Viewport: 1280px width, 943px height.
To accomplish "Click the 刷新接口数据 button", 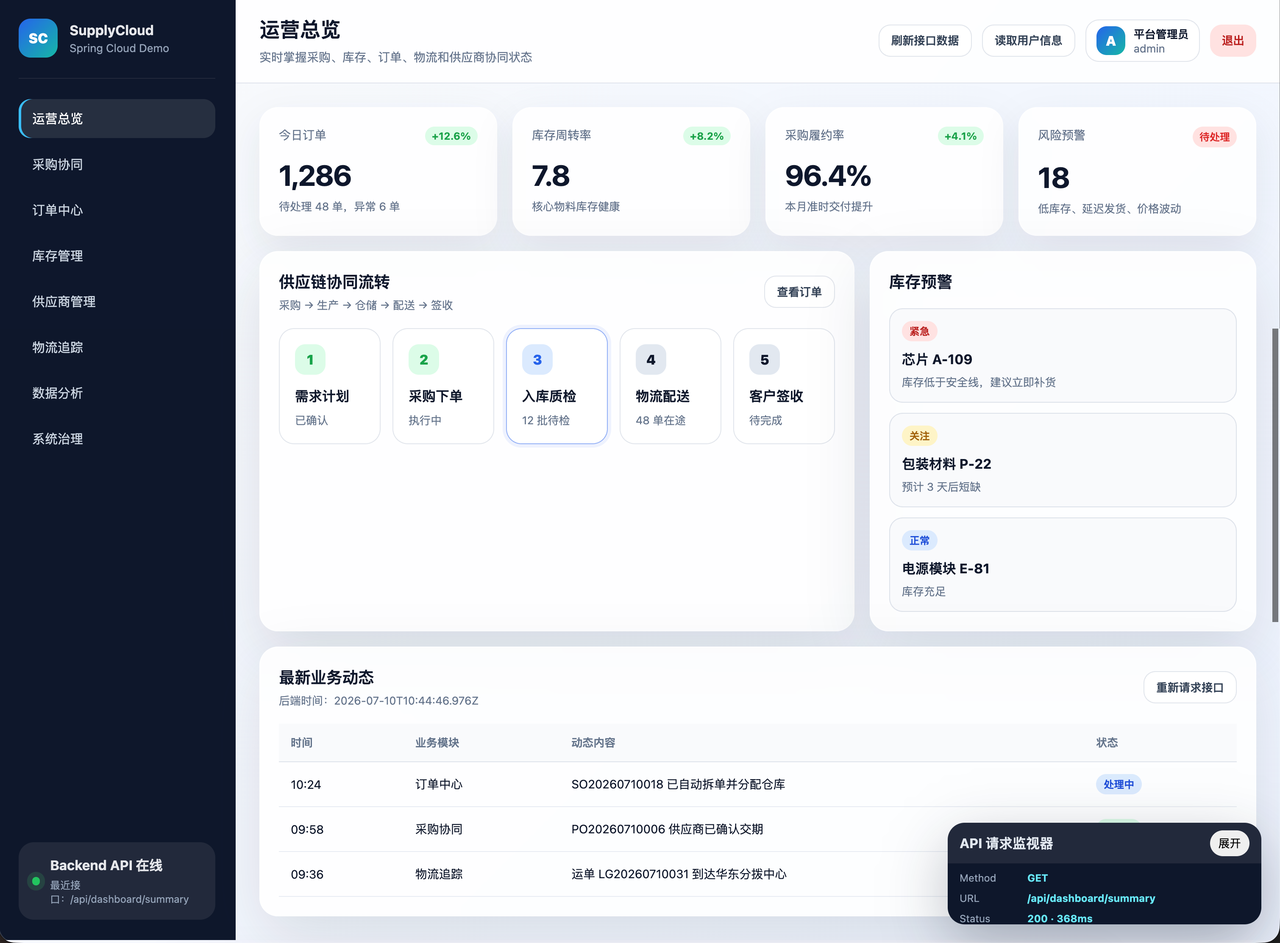I will point(925,41).
